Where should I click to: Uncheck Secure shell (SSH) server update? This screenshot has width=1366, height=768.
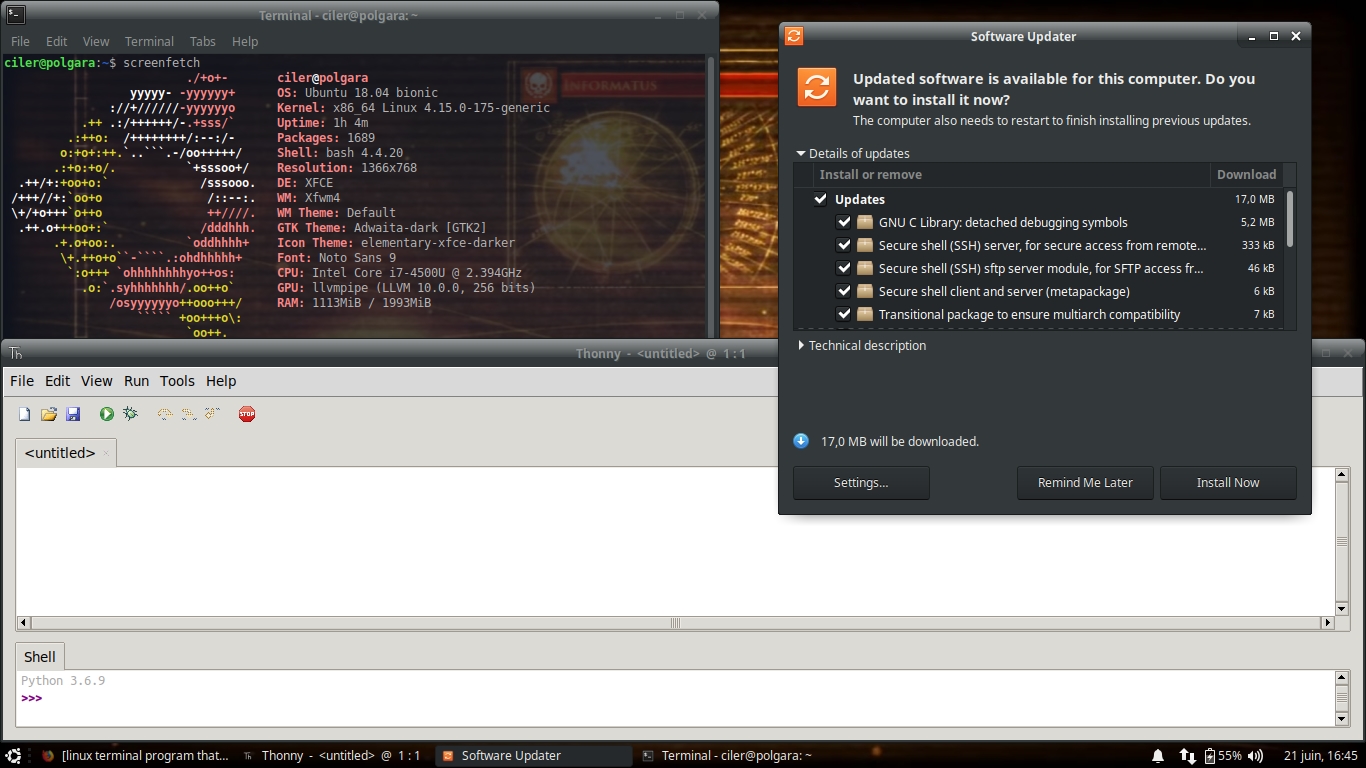tap(844, 245)
